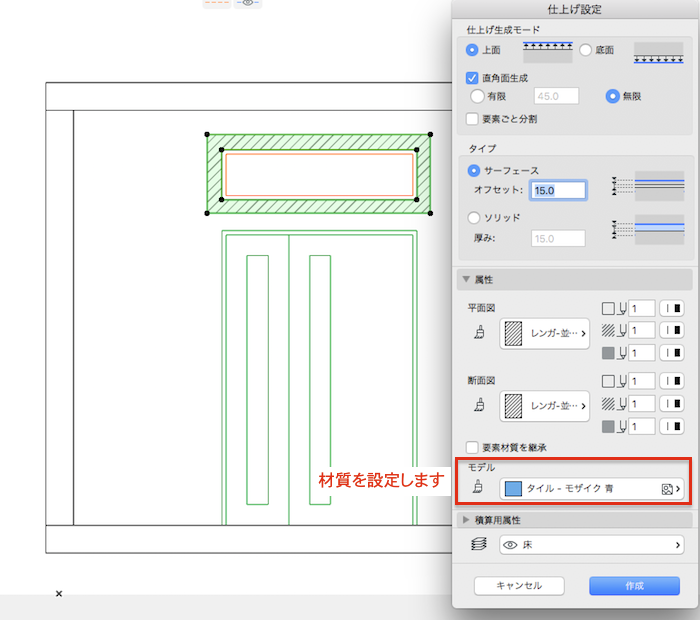
Task: Click the material brush icon under モデル
Action: point(478,490)
